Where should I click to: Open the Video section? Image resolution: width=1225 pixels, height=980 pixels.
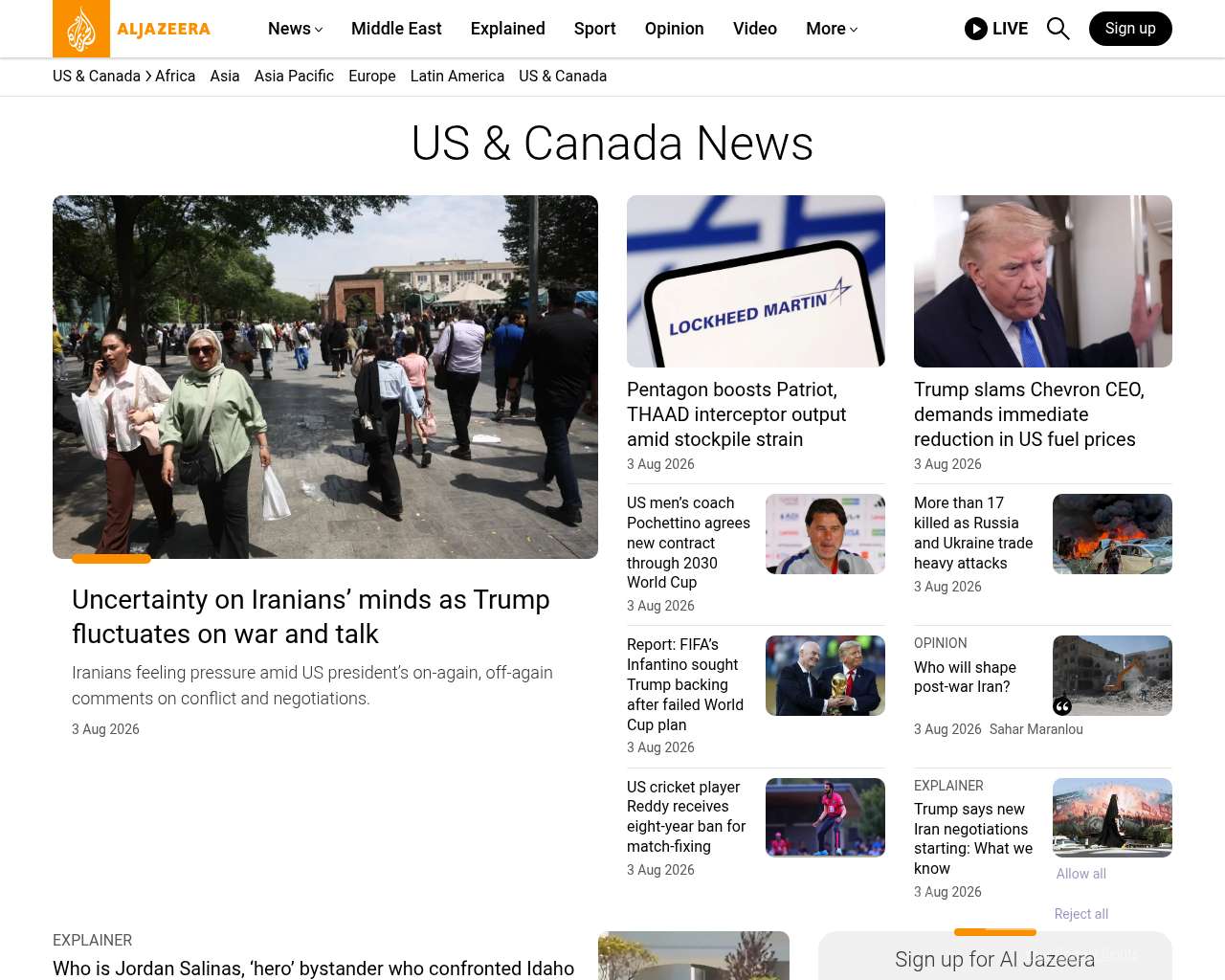click(755, 29)
